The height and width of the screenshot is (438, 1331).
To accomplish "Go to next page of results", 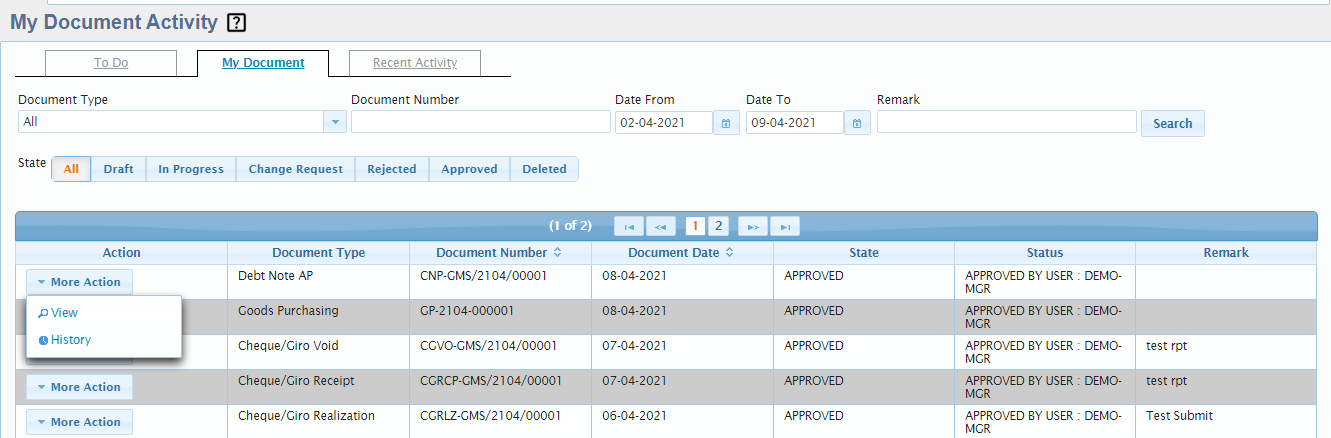I will click(753, 227).
